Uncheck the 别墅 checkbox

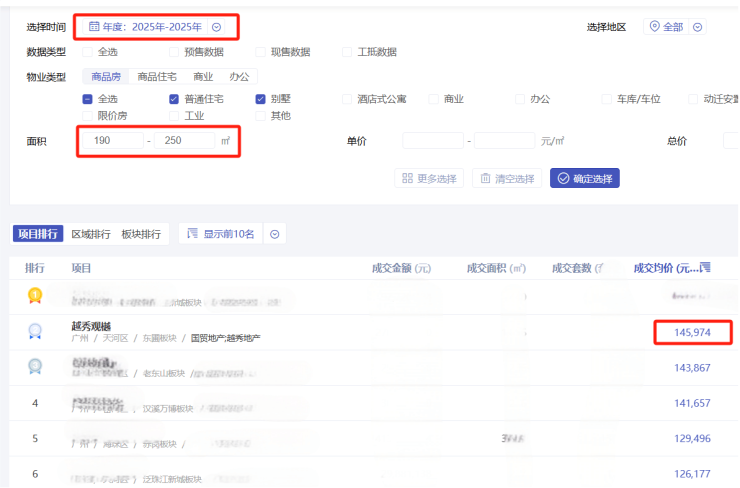click(261, 99)
